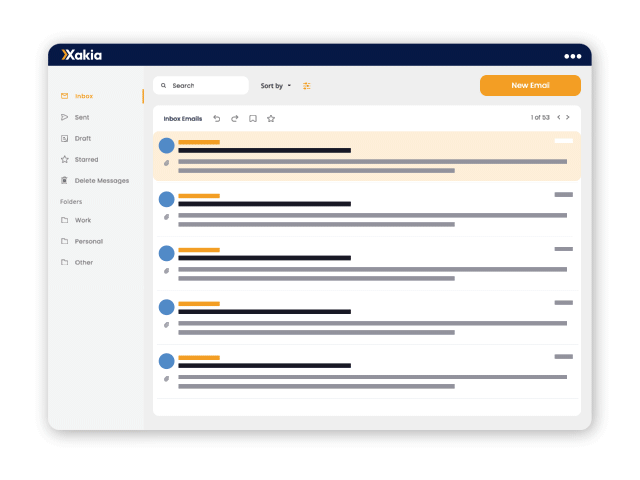640x480 pixels.
Task: Go to previous page of emails
Action: coord(559,117)
